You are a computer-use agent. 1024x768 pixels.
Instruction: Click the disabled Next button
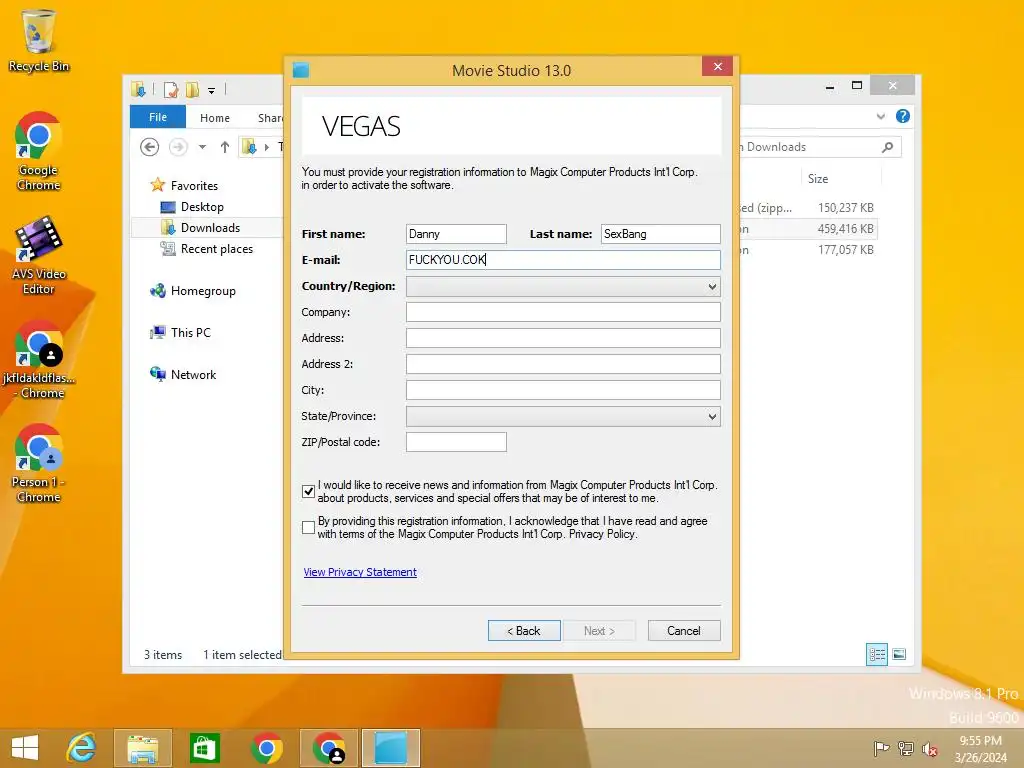(x=599, y=630)
